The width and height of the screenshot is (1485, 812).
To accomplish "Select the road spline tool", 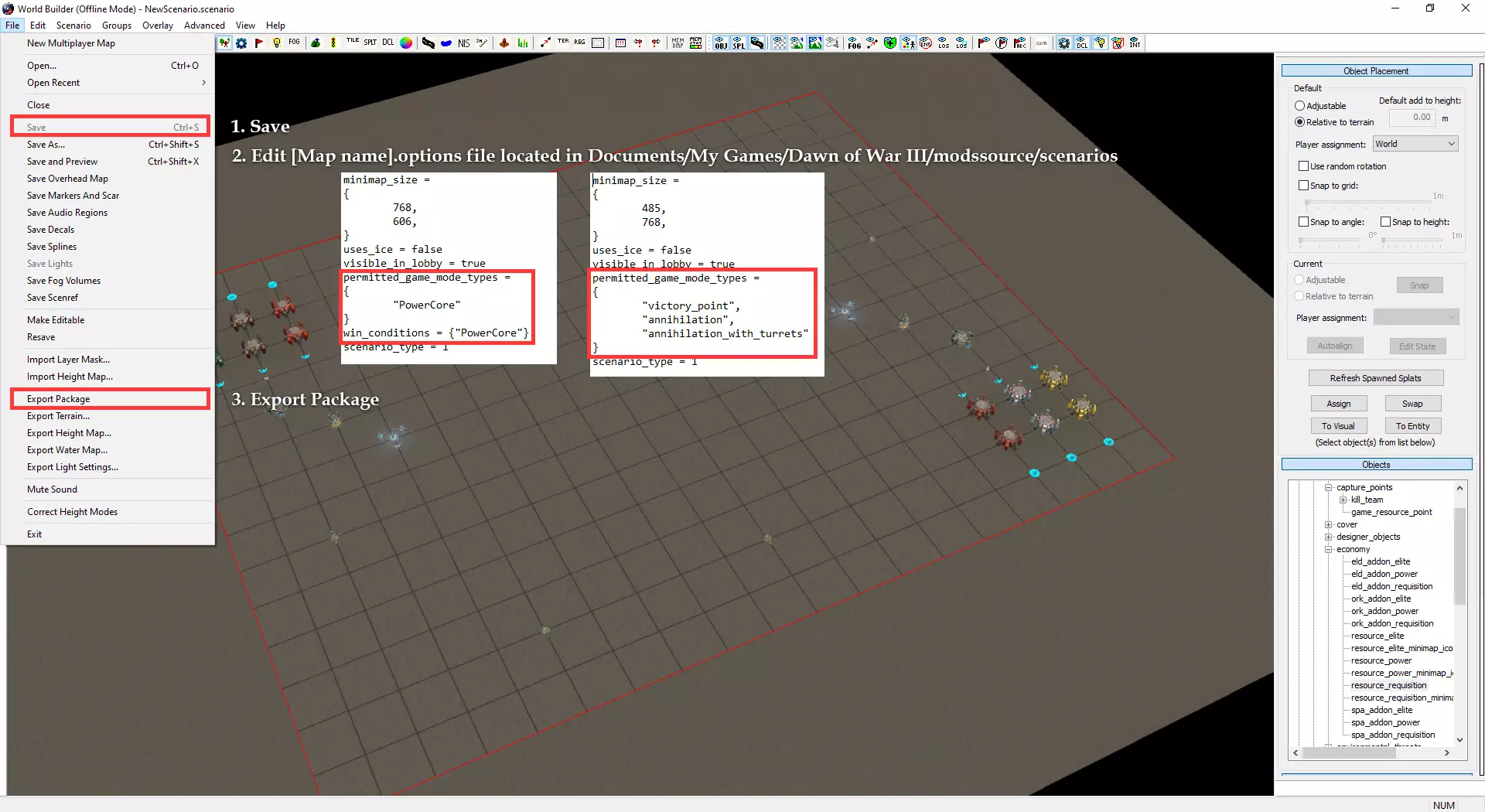I will point(428,43).
